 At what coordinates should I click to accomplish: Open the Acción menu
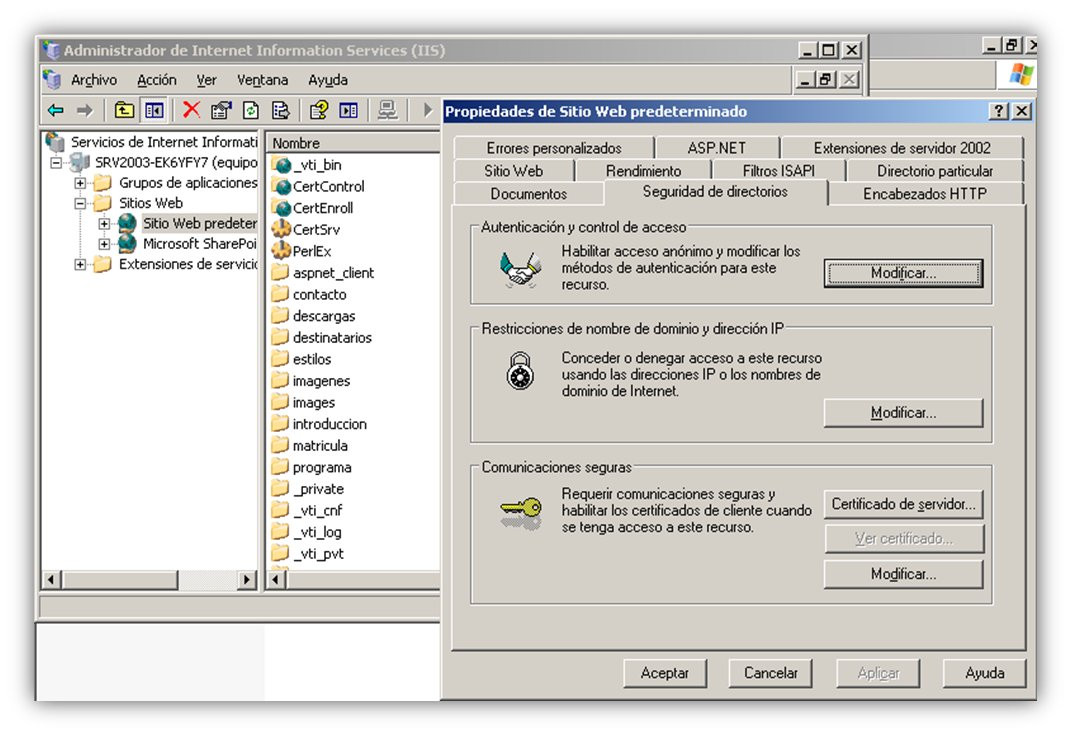tap(156, 80)
